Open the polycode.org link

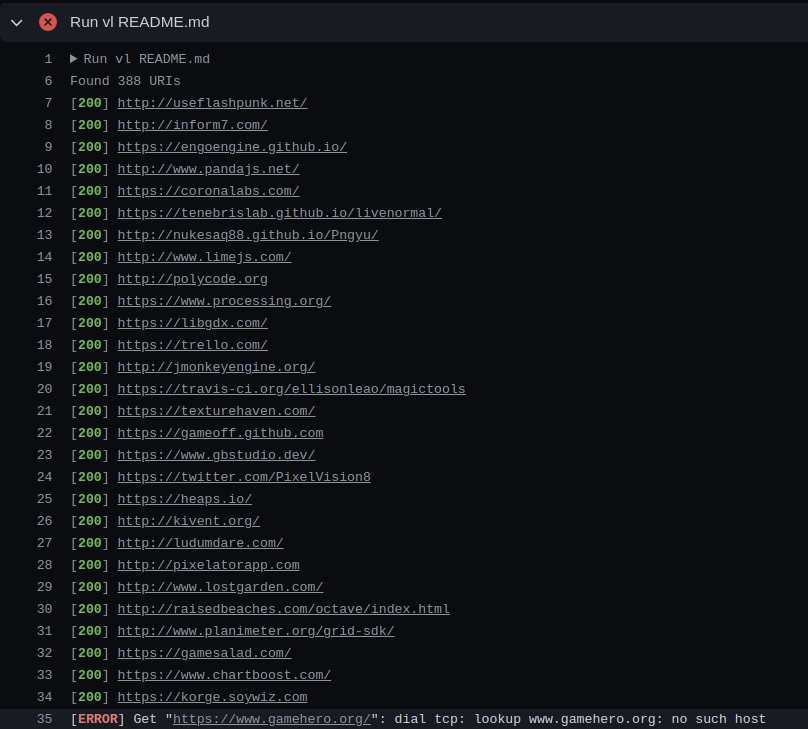(x=193, y=279)
